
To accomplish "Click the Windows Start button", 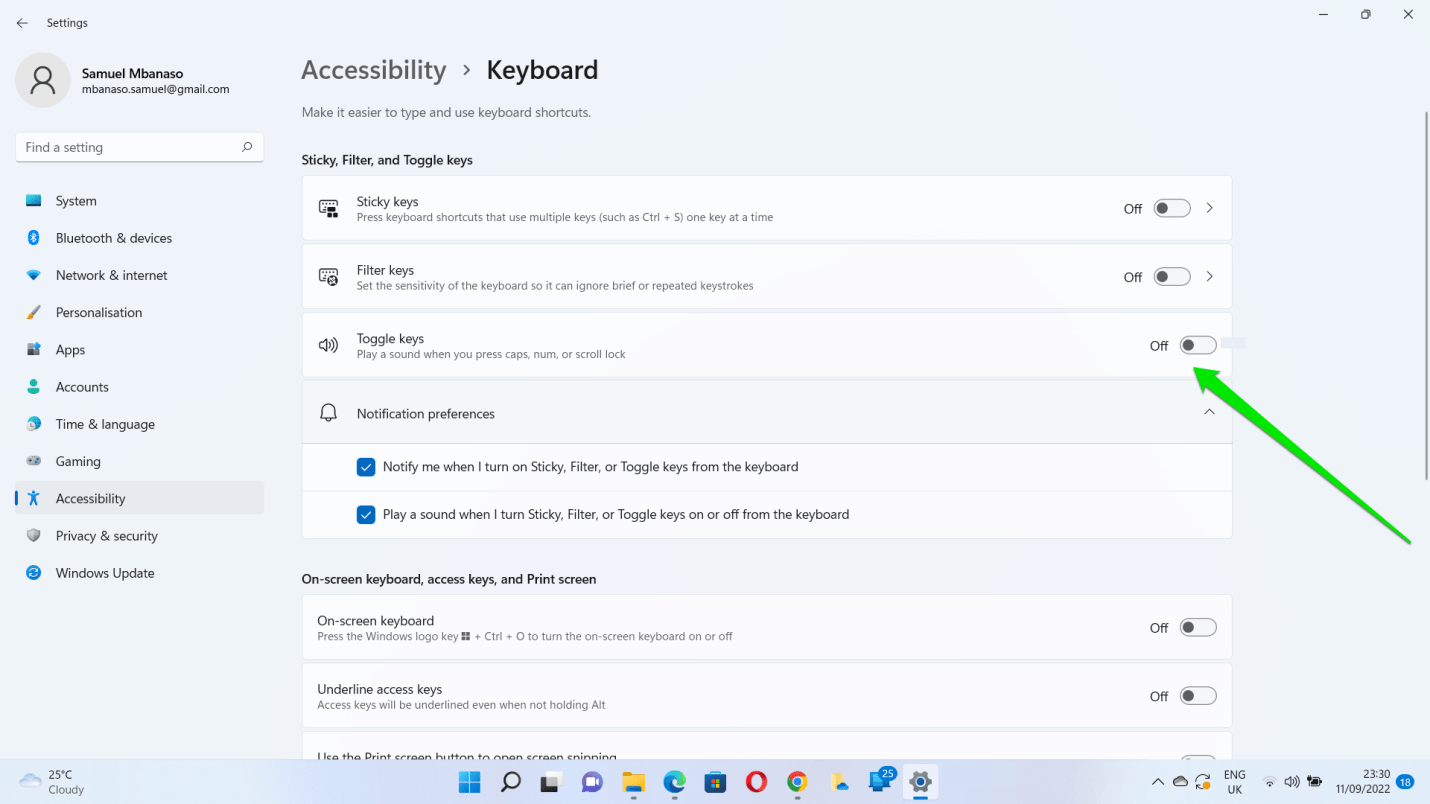I will 469,781.
